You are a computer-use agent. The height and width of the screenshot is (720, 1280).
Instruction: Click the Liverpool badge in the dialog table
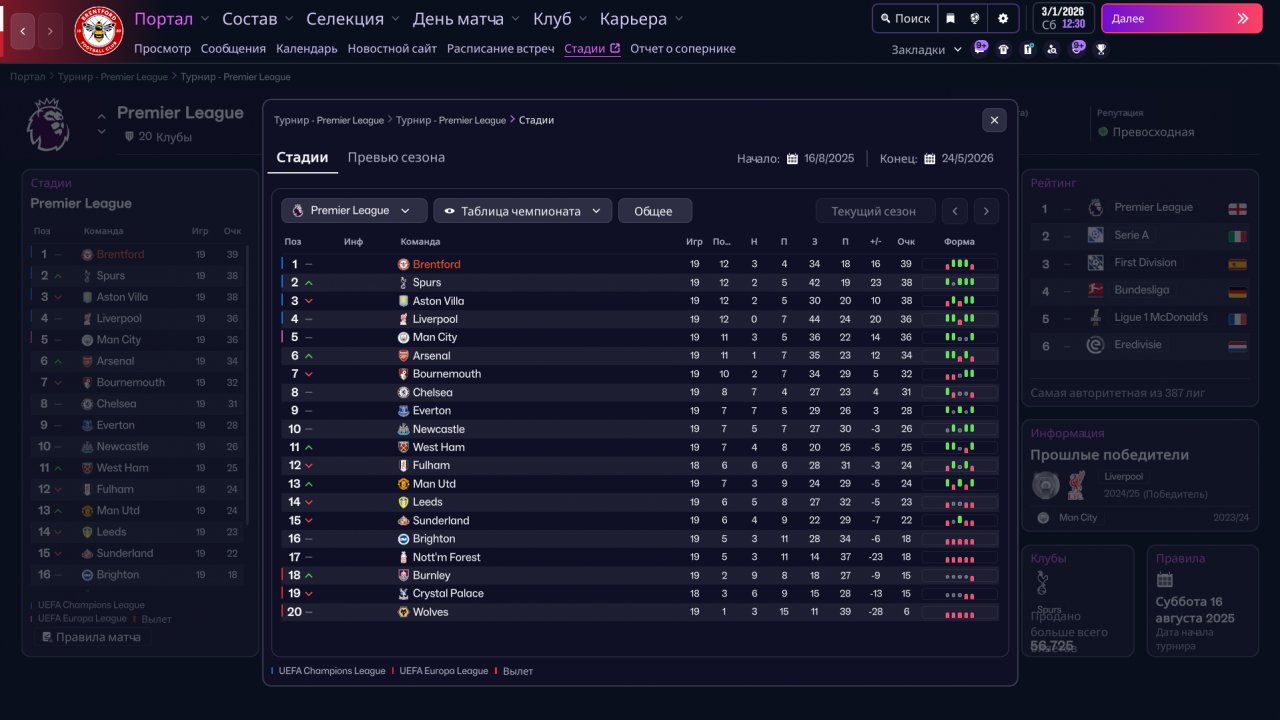tap(404, 319)
